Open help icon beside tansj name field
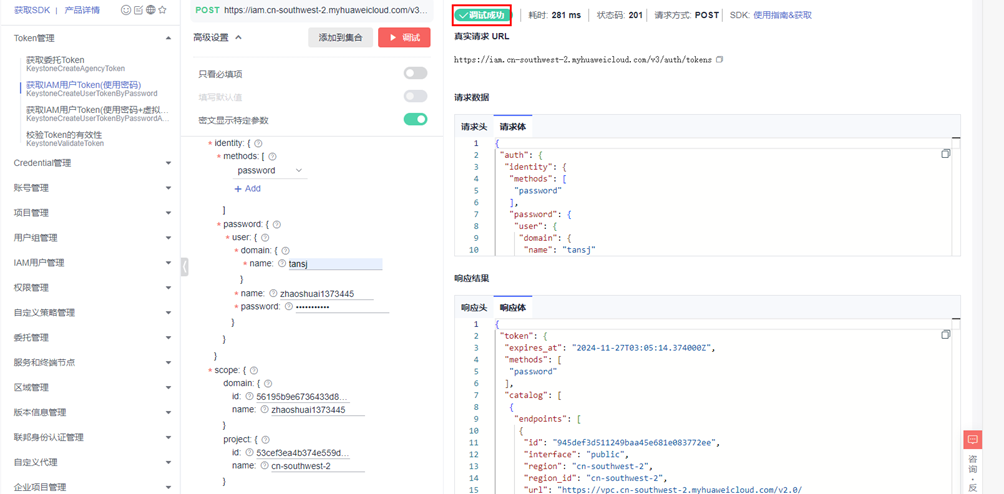Image resolution: width=1004 pixels, height=494 pixels. (282, 263)
